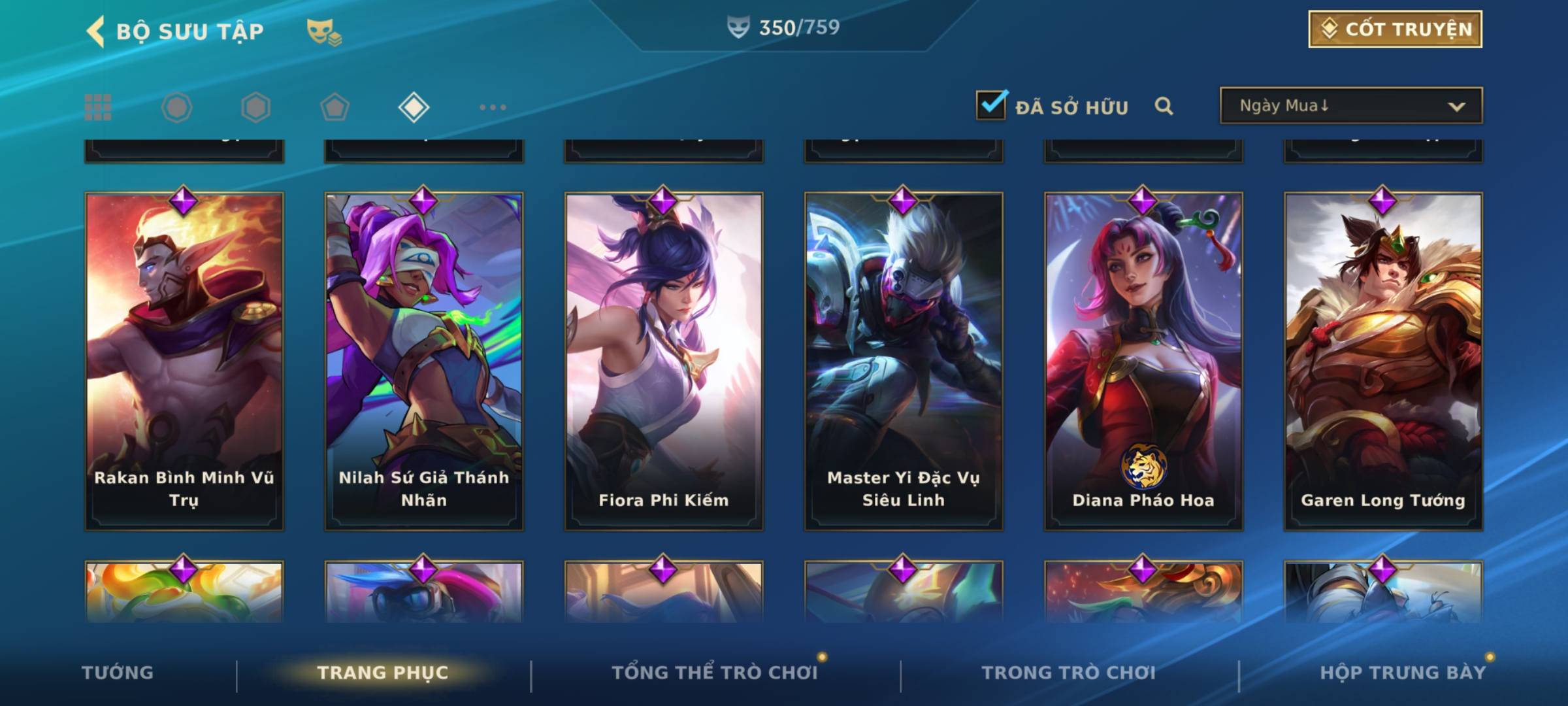Select the diamond rarity filter icon
The width and height of the screenshot is (1568, 706).
(414, 107)
